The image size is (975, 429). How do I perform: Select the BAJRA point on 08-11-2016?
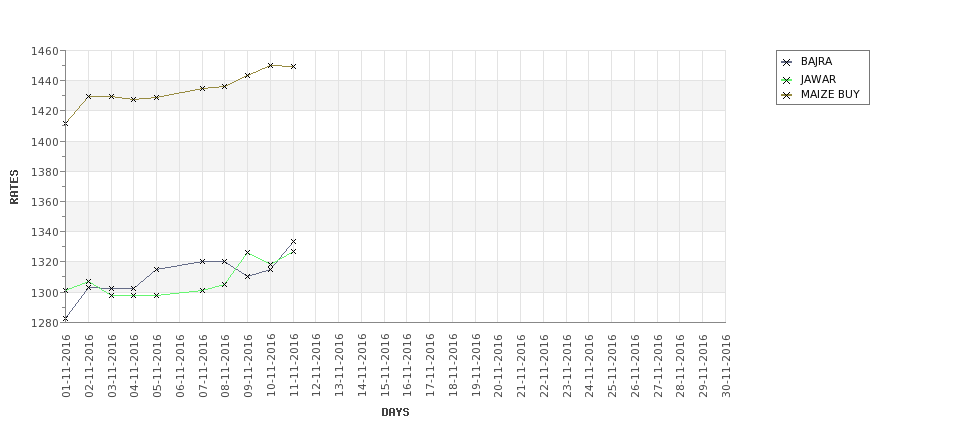(224, 261)
